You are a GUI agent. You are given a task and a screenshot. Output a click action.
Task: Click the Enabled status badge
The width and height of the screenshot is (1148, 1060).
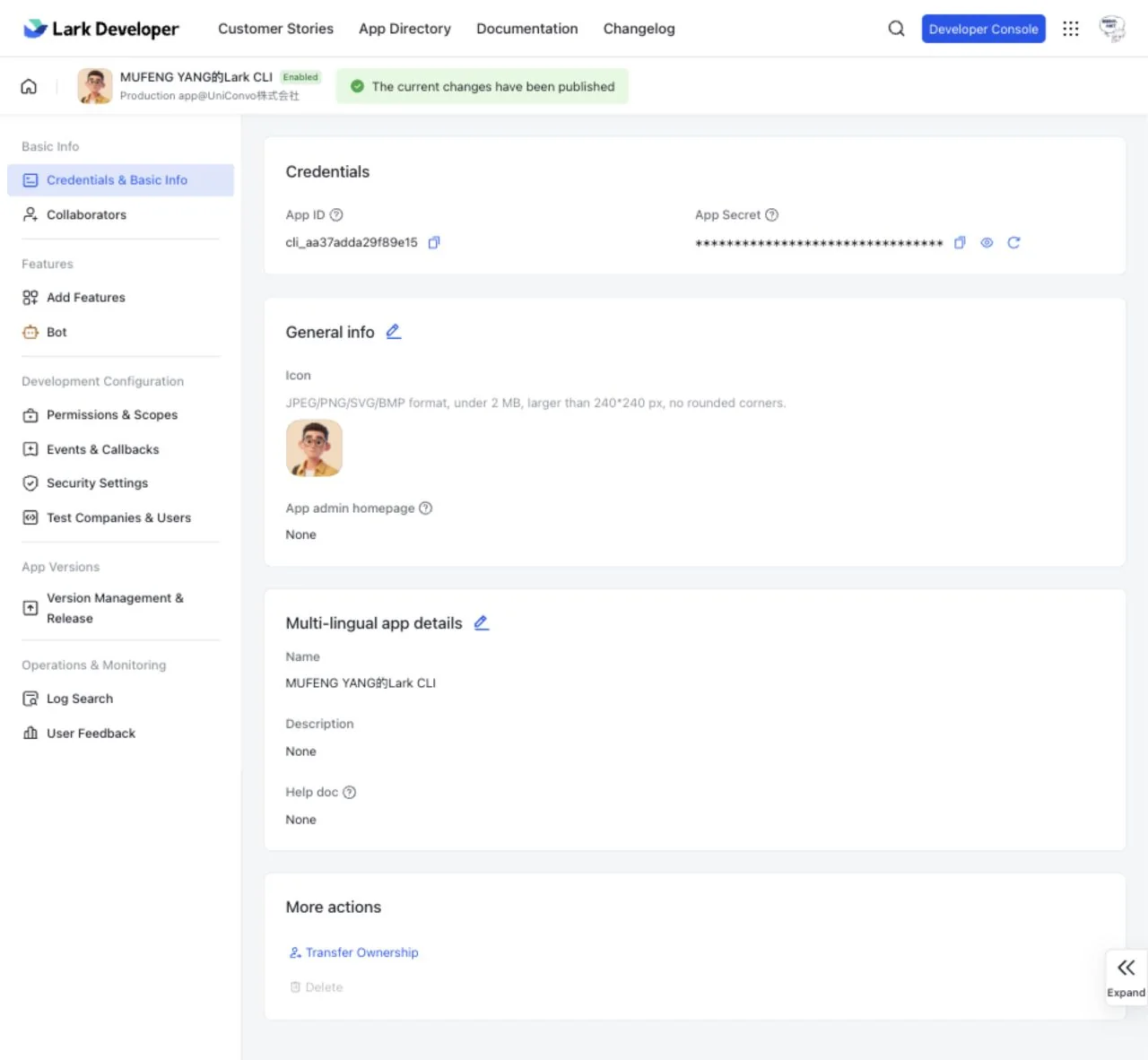click(300, 77)
